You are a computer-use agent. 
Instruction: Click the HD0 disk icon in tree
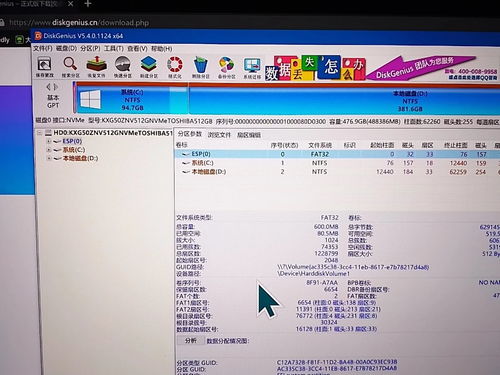48,133
